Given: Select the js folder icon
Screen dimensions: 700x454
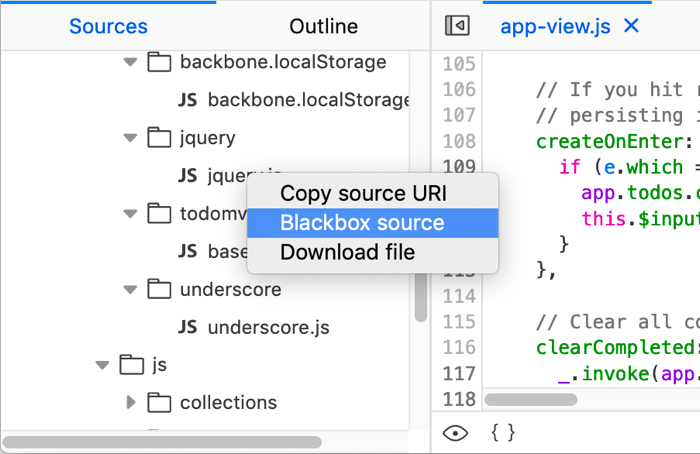Looking at the screenshot, I should [x=131, y=364].
